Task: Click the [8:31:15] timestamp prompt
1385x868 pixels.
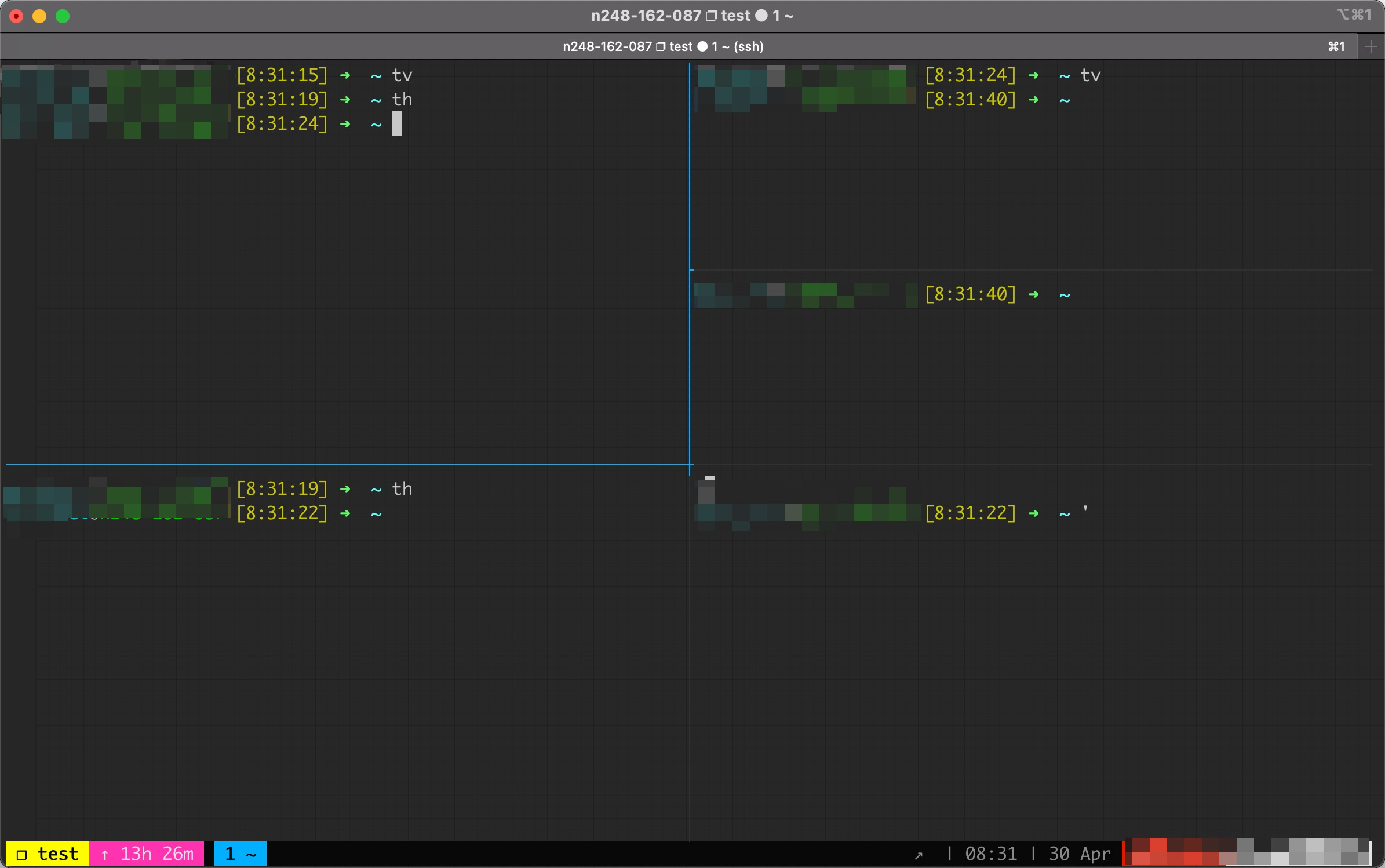Action: [282, 75]
